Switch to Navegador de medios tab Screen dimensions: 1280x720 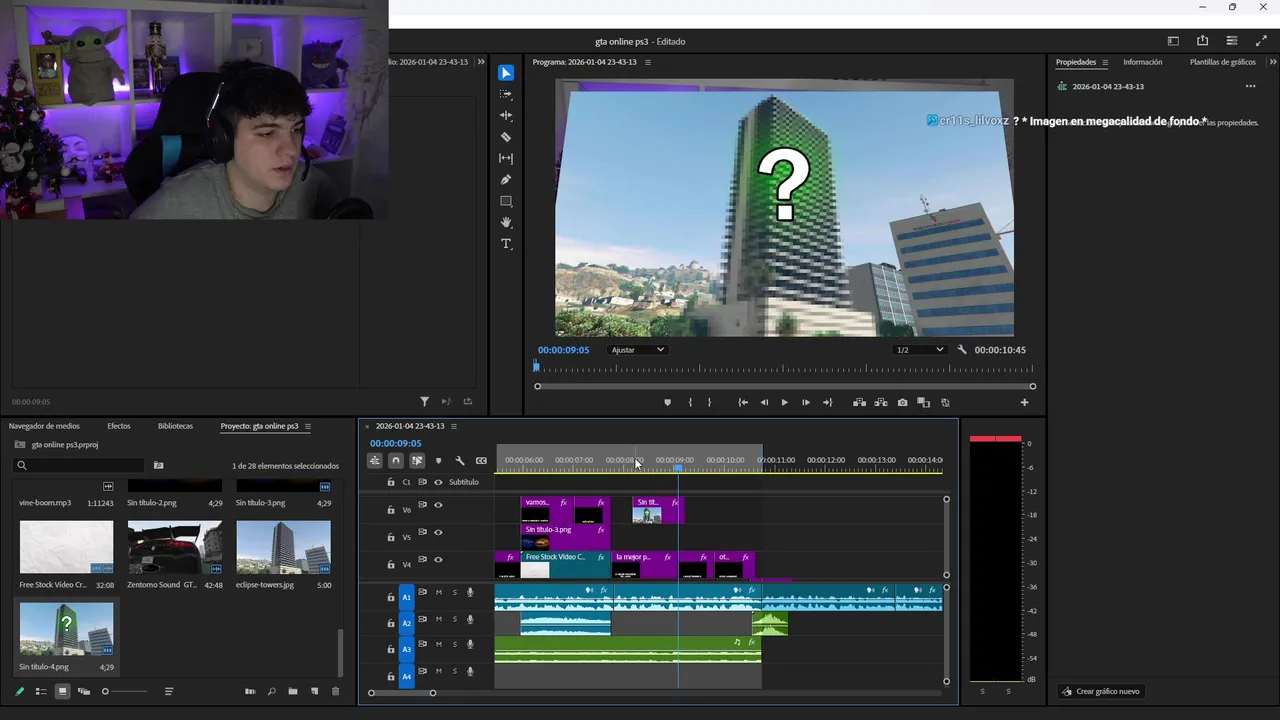pyautogui.click(x=44, y=426)
